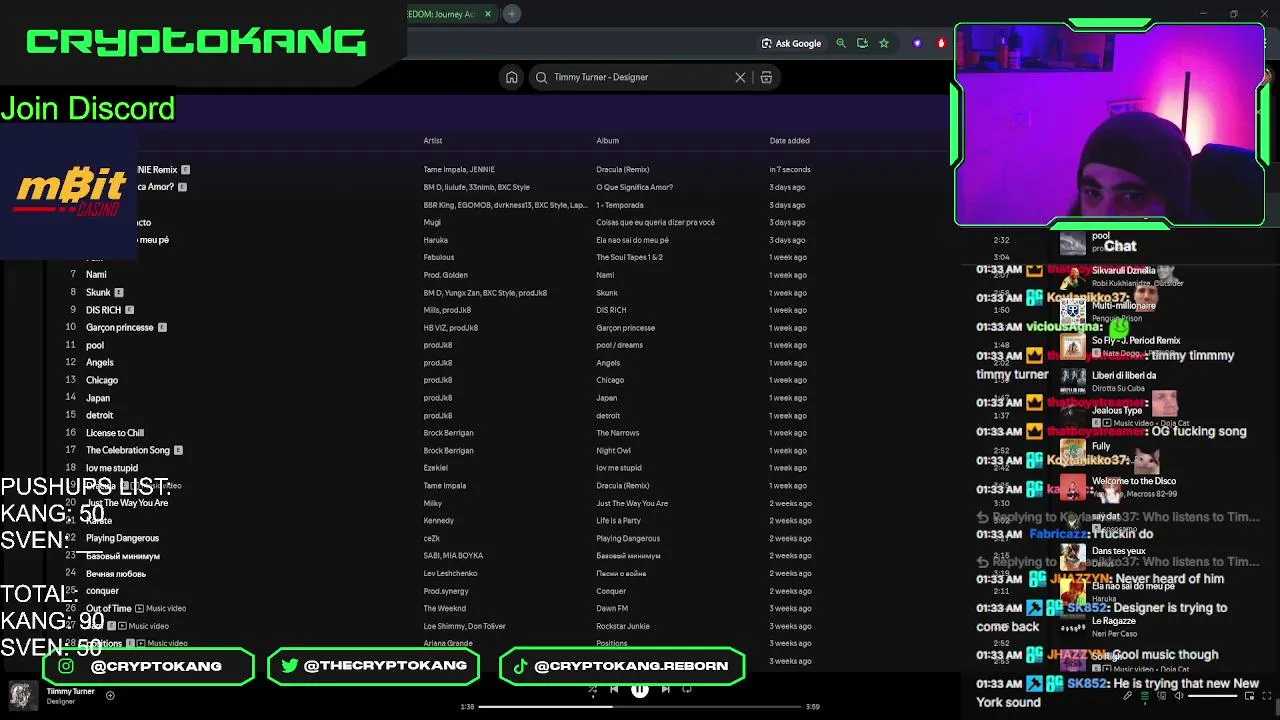Screen dimensions: 1280x720
Task: Click the install app icon in address bar
Action: pyautogui.click(x=862, y=43)
